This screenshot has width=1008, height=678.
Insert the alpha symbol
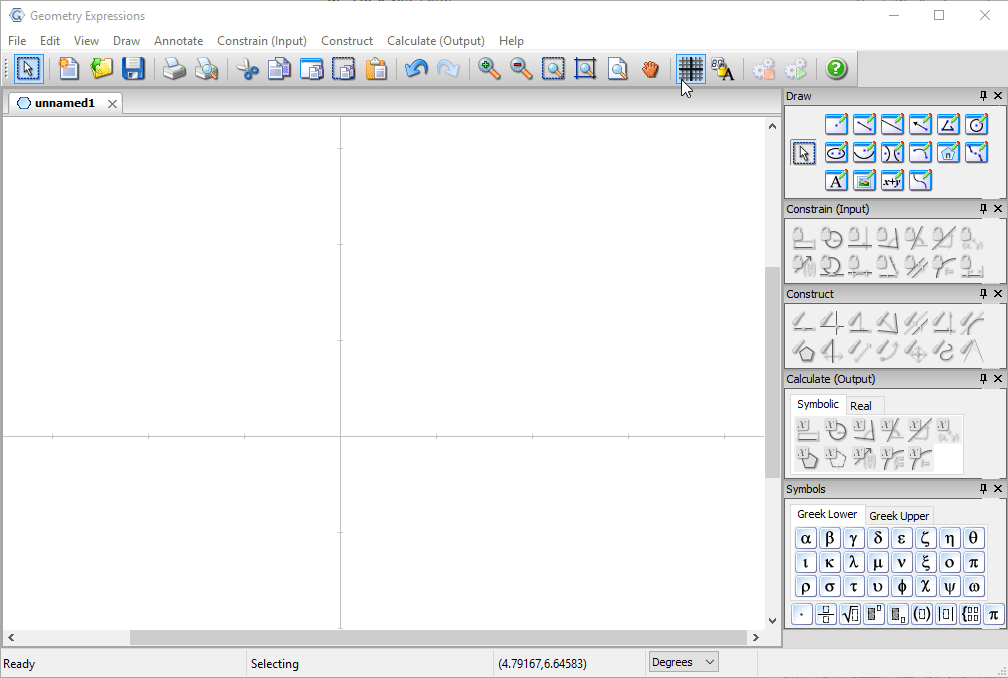[x=806, y=539]
